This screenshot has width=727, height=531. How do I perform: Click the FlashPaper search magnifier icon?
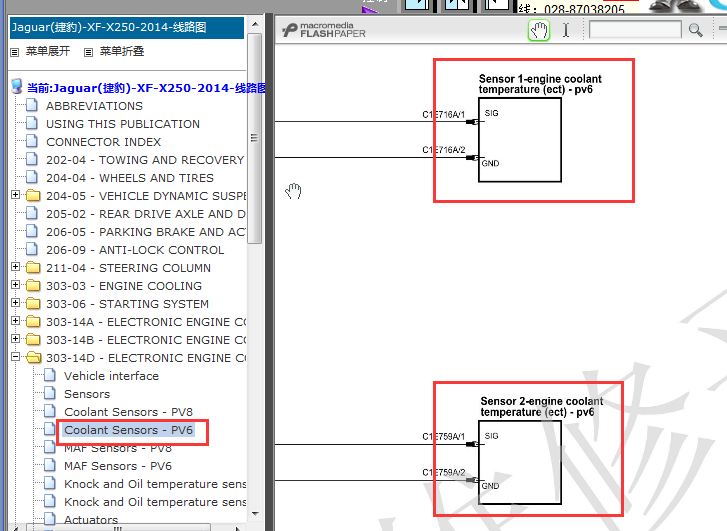pyautogui.click(x=695, y=31)
